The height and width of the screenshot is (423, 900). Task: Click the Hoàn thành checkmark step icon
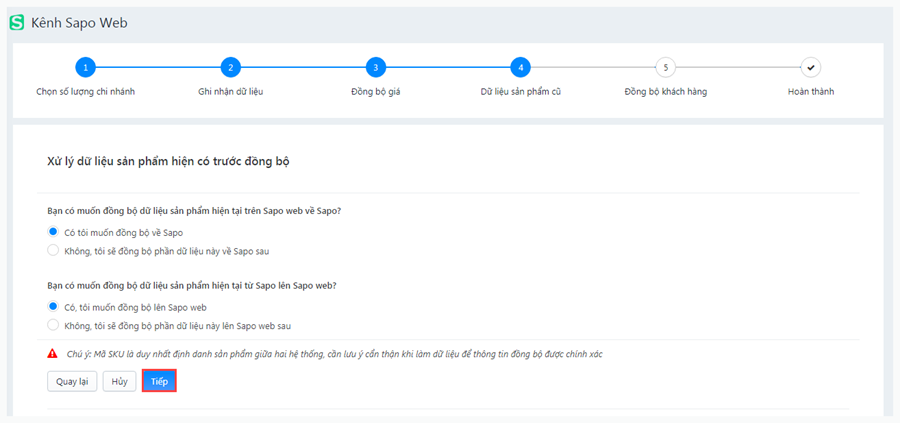coord(810,68)
